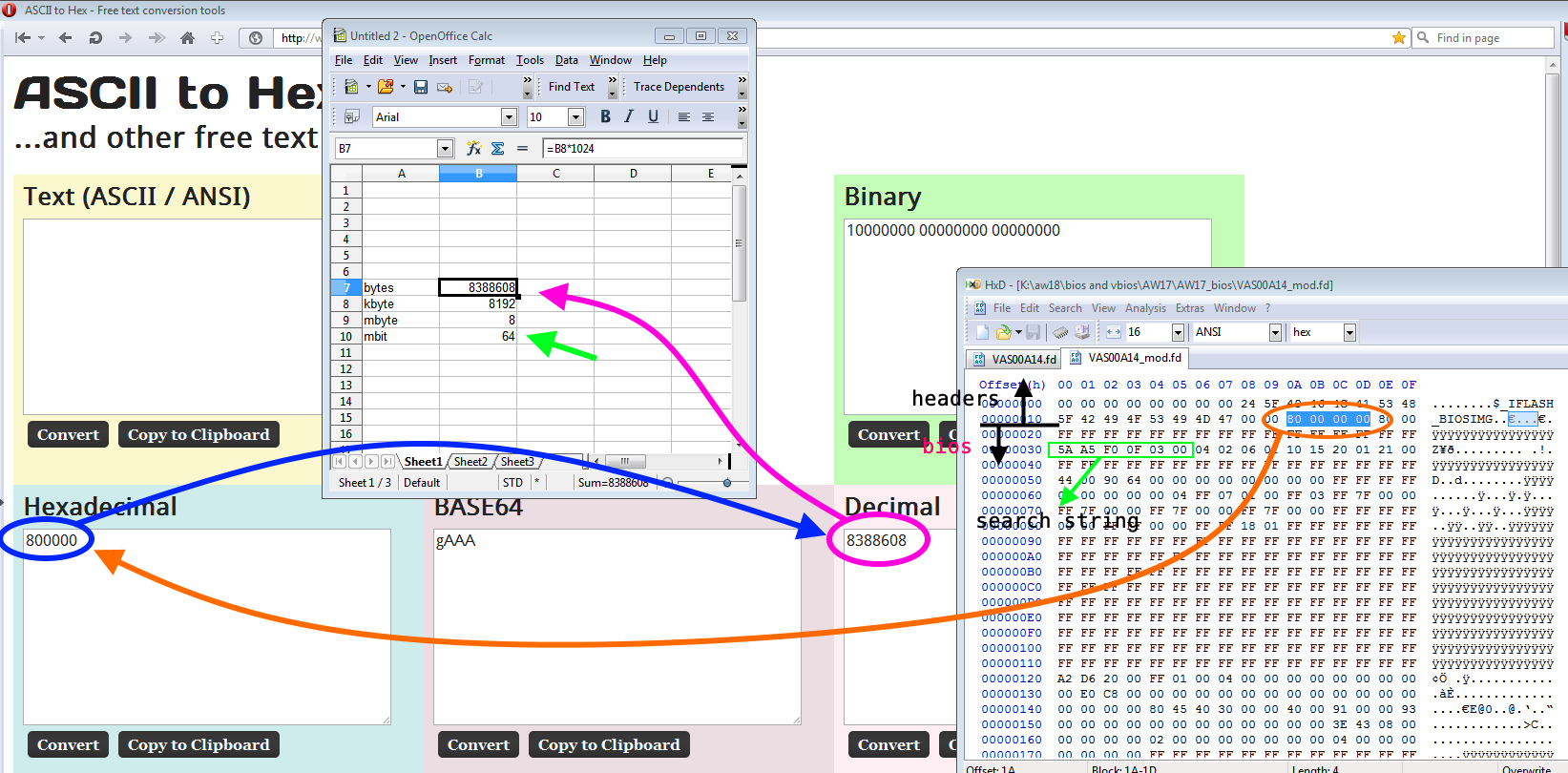Viewport: 1568px width, 773px height.
Task: Open the font size 10 dropdown in Calc
Action: (x=575, y=116)
